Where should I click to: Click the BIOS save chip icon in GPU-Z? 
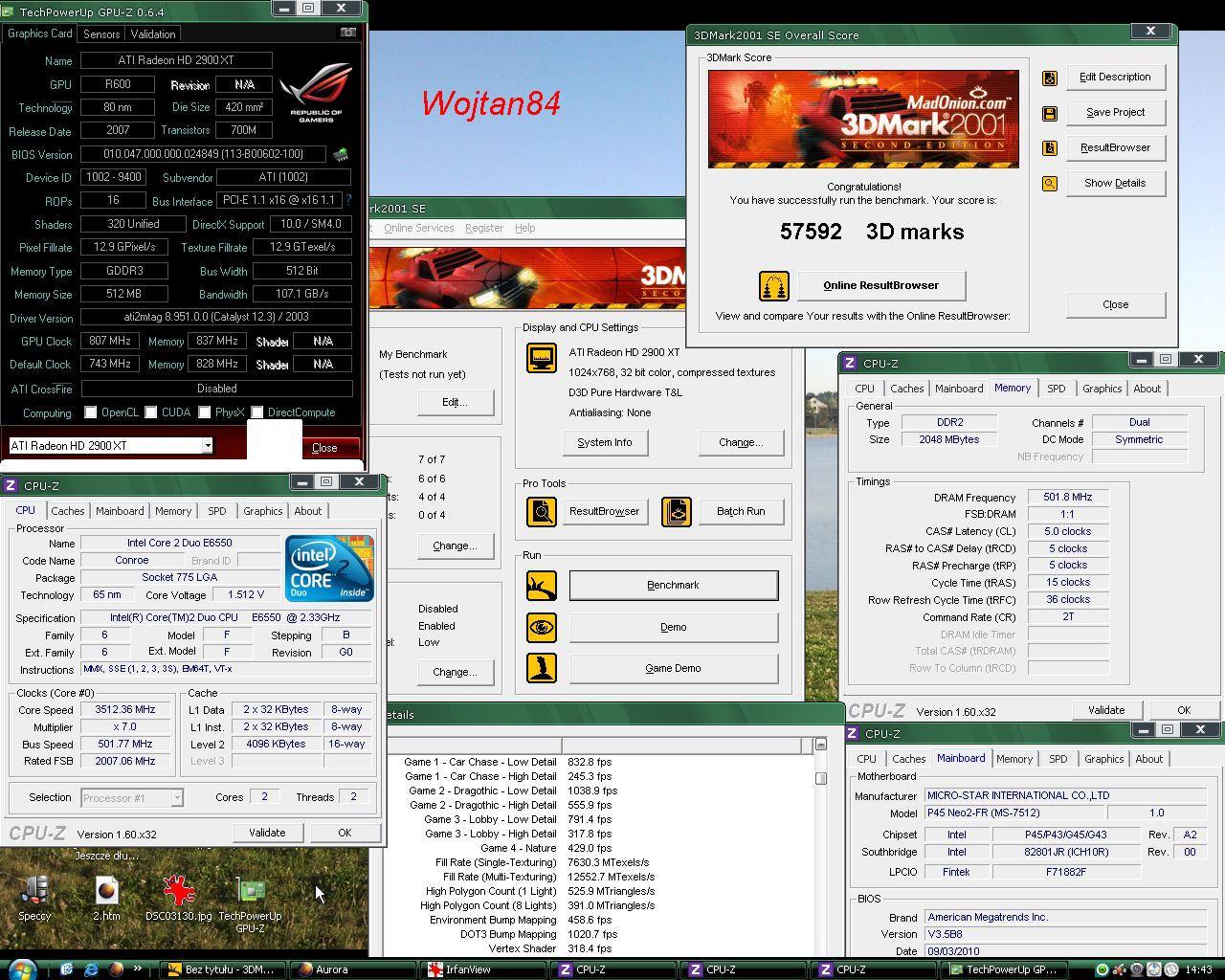(x=341, y=154)
